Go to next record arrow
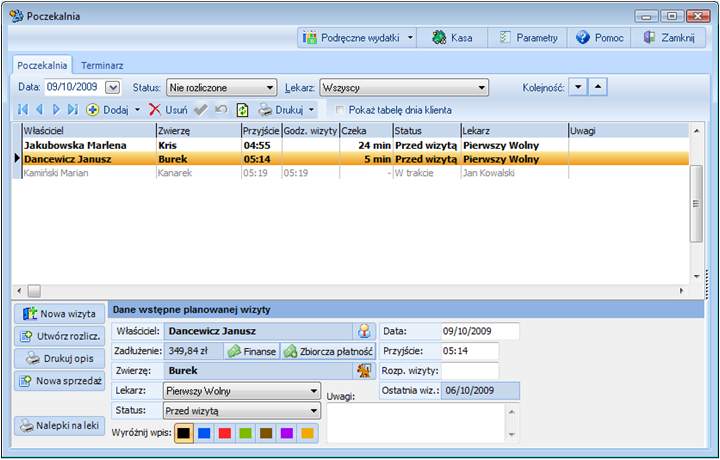Screen dimensions: 720x460 click(x=56, y=110)
